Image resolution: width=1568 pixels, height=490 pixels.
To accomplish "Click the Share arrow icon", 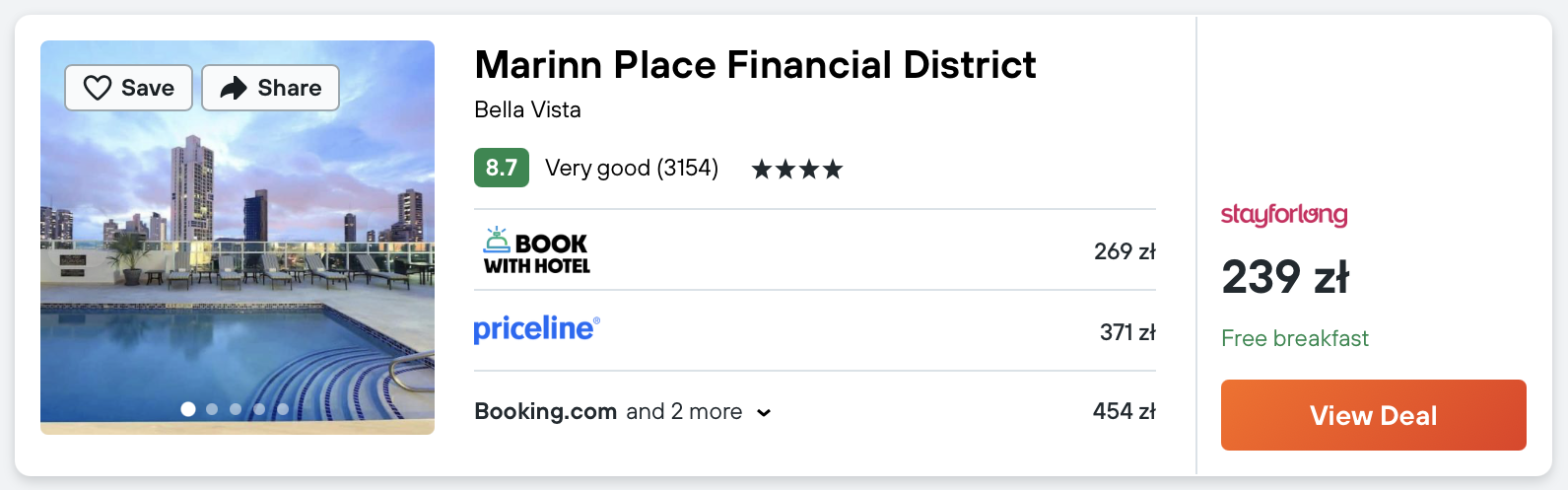I will click(x=234, y=89).
